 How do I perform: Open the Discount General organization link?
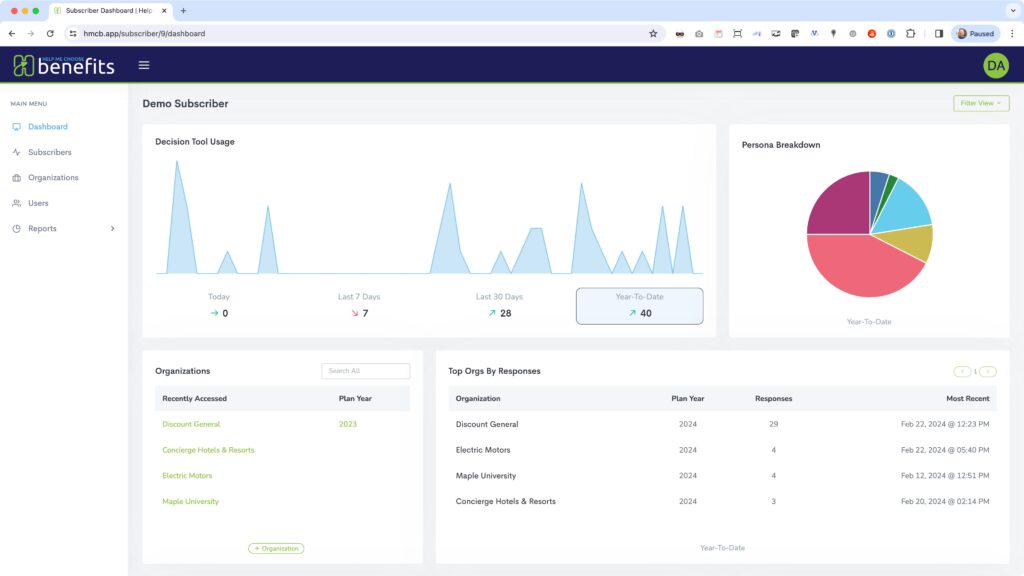pos(191,424)
